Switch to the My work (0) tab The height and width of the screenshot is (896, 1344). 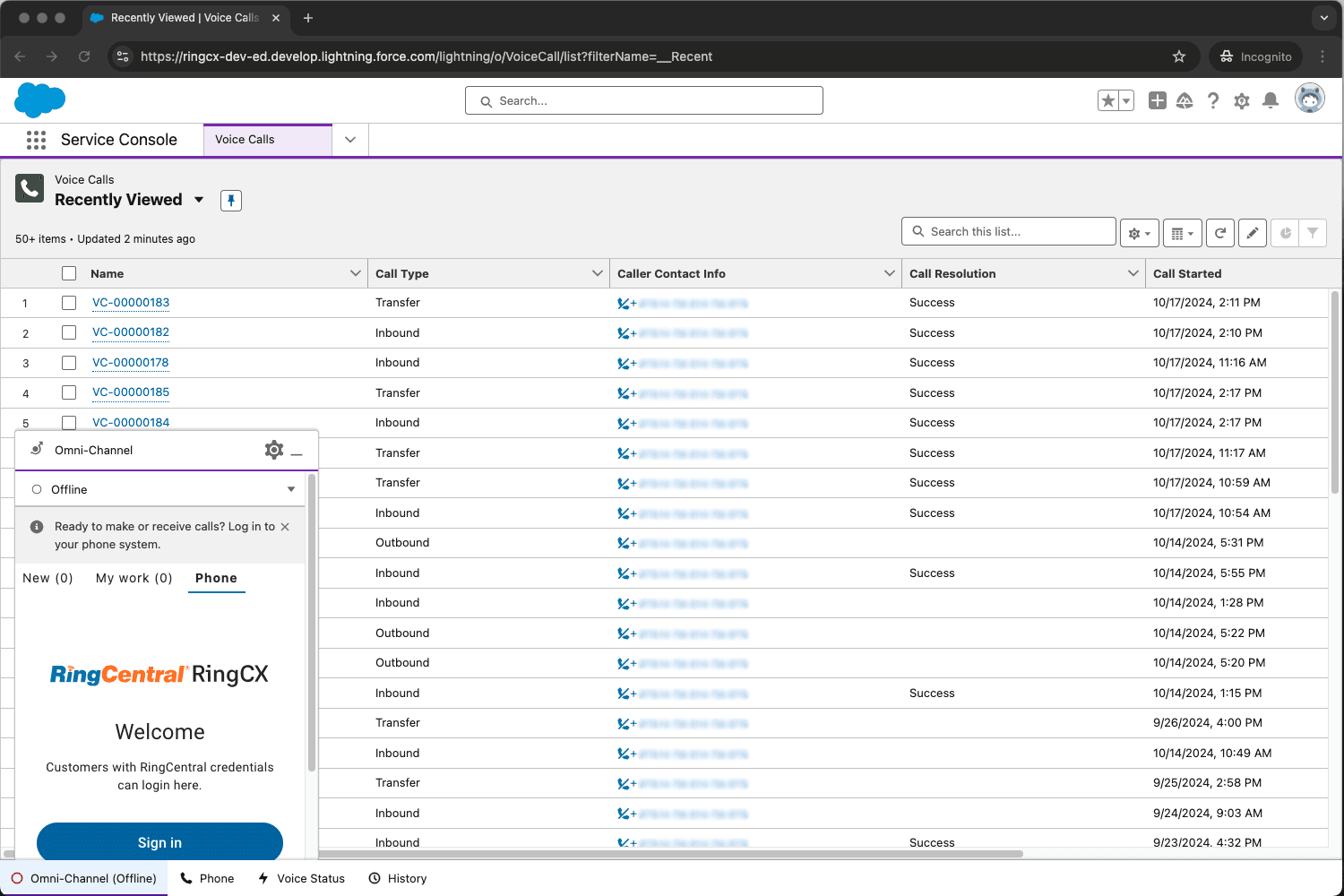(x=134, y=578)
